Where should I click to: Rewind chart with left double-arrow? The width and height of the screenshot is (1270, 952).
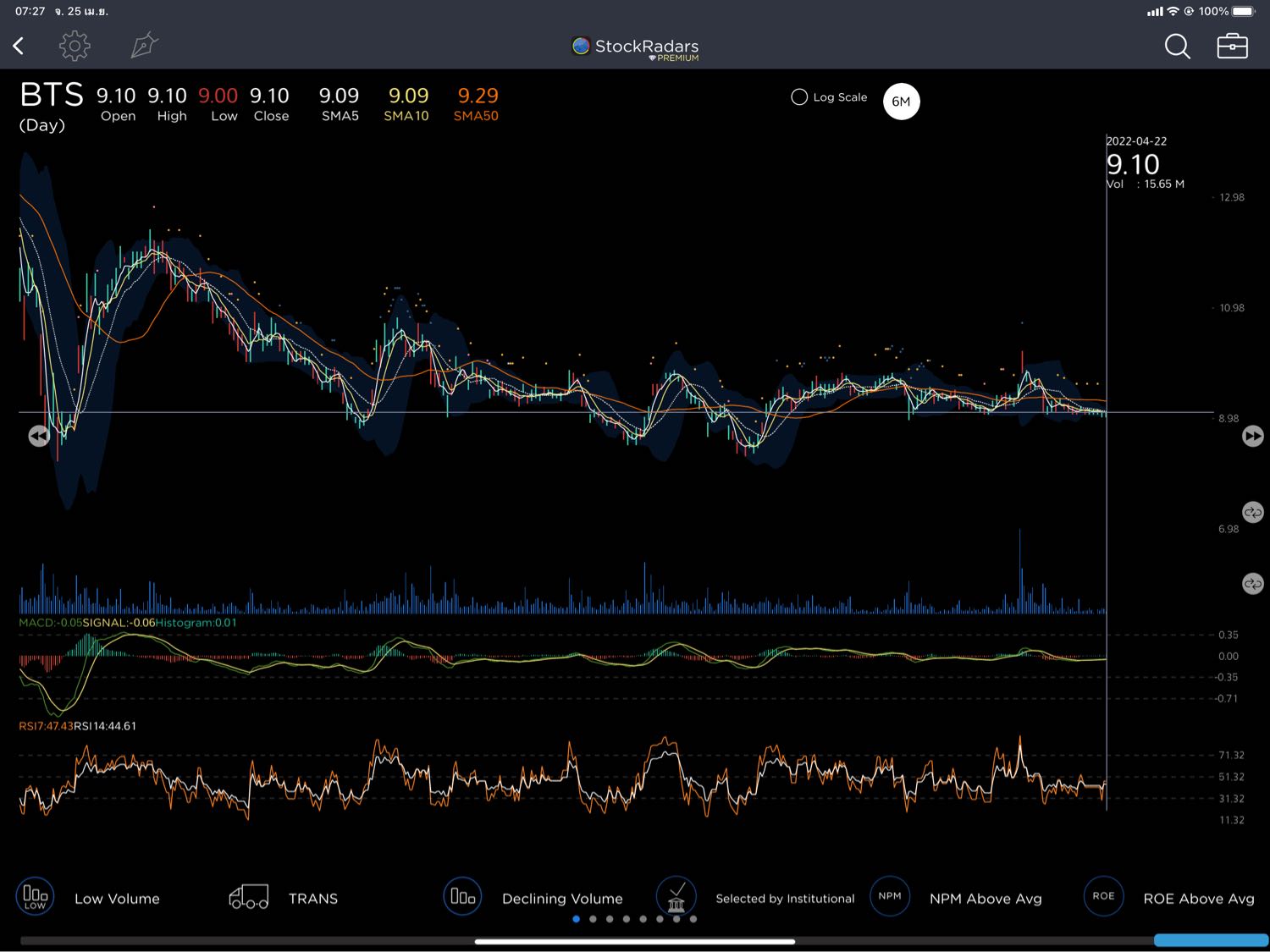coord(39,436)
